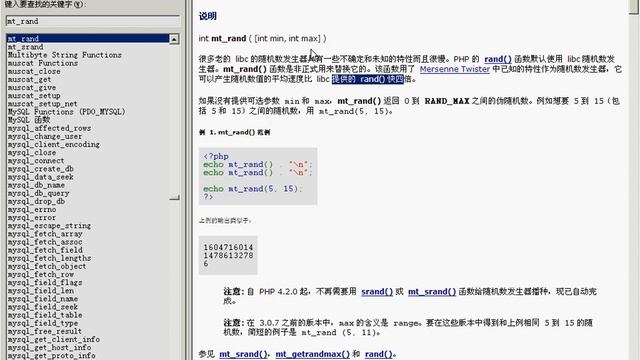The image size is (640, 360).
Task: Select mysql_drop_db entry
Action: (36, 201)
